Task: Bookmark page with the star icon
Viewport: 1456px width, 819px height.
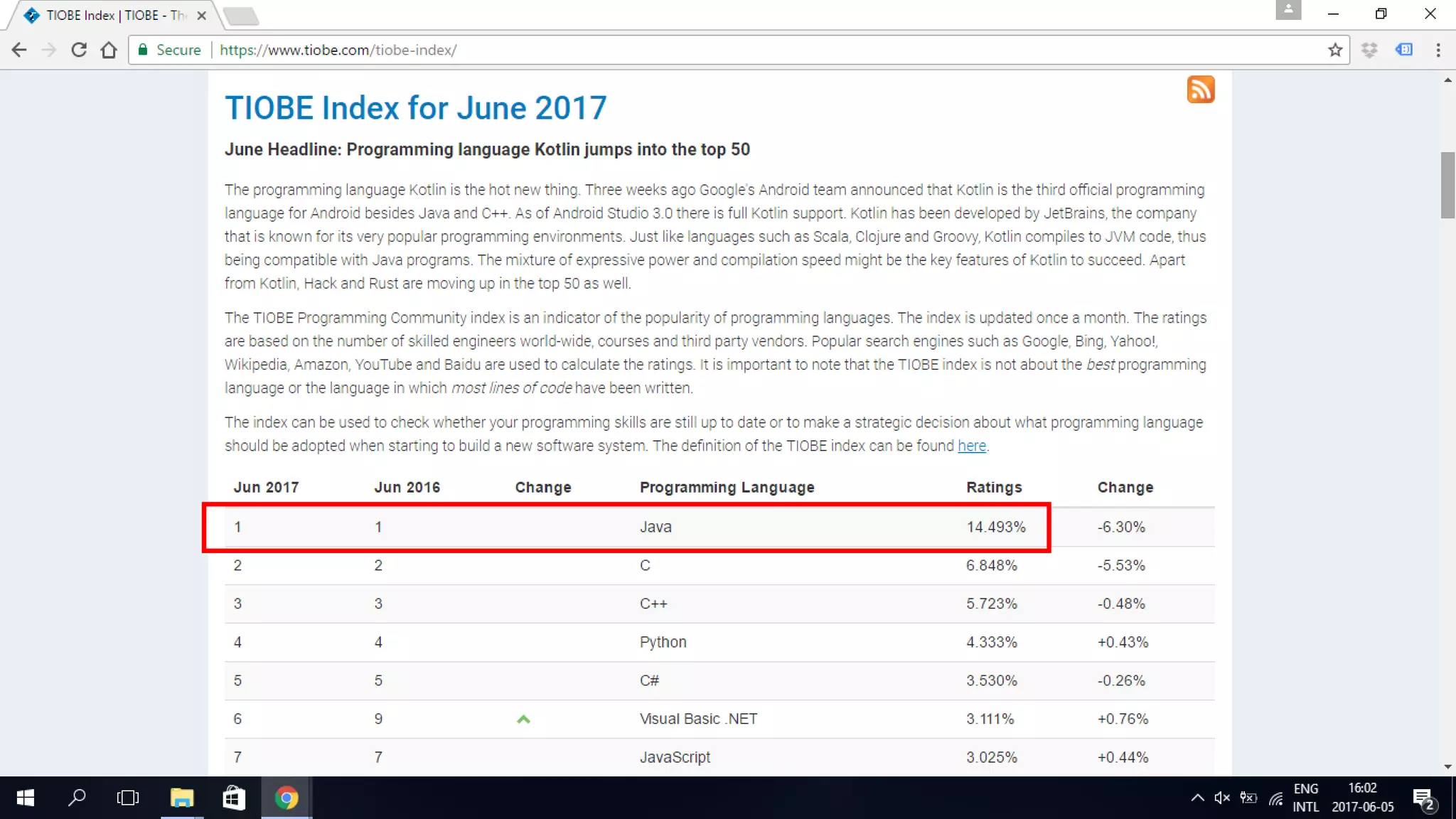Action: point(1334,50)
